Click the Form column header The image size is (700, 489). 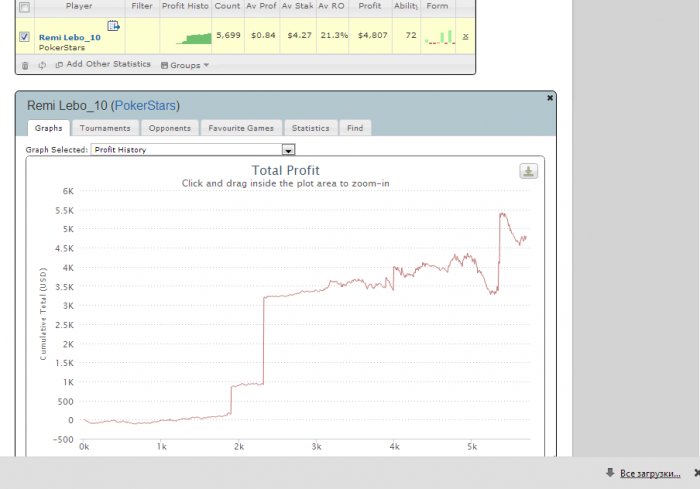coord(437,6)
